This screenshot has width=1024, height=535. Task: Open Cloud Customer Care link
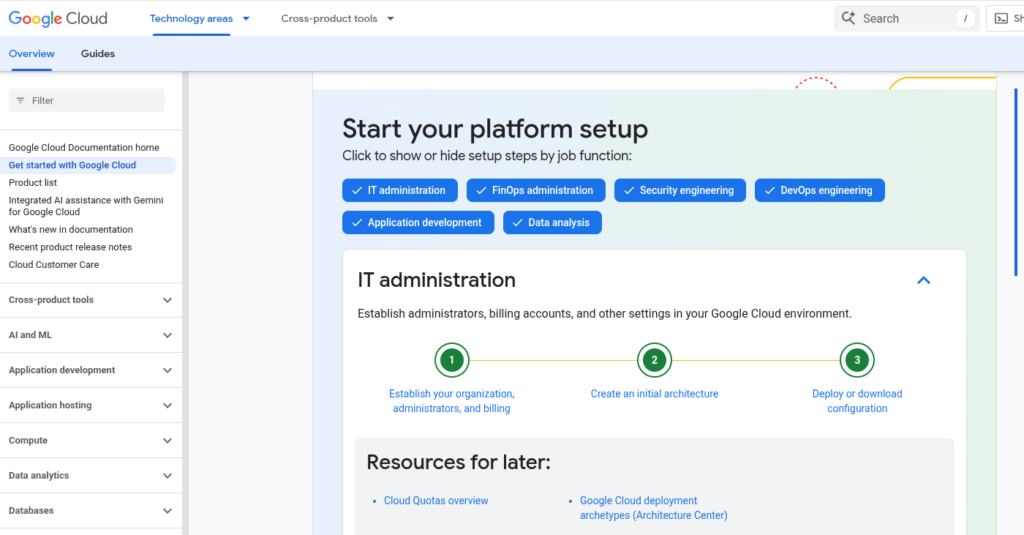(x=54, y=265)
